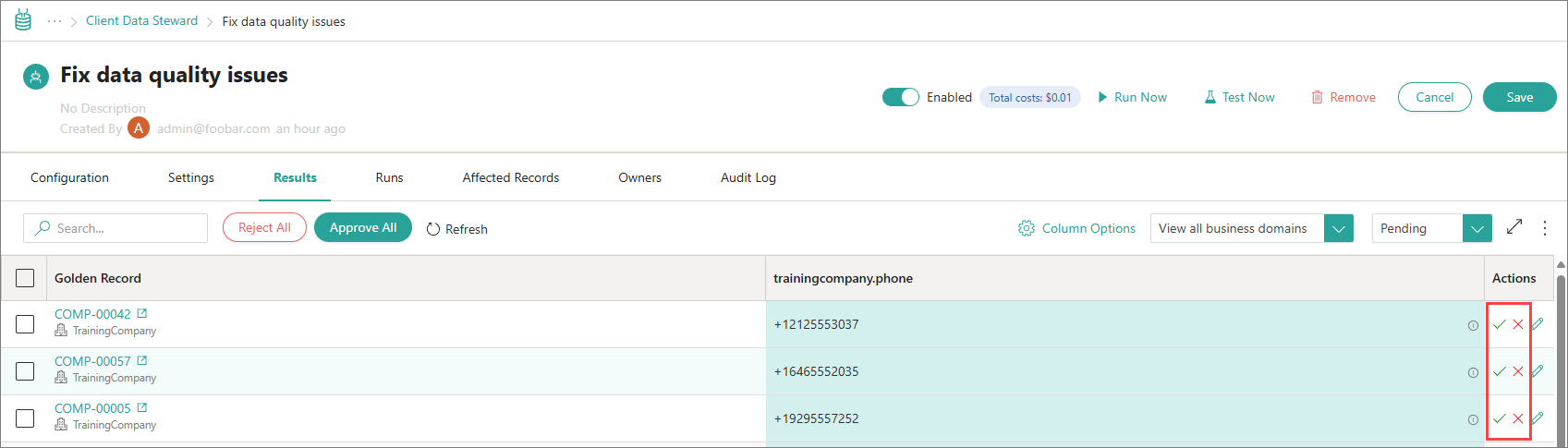1568x448 pixels.
Task: Open the Audit Log tab
Action: point(748,177)
